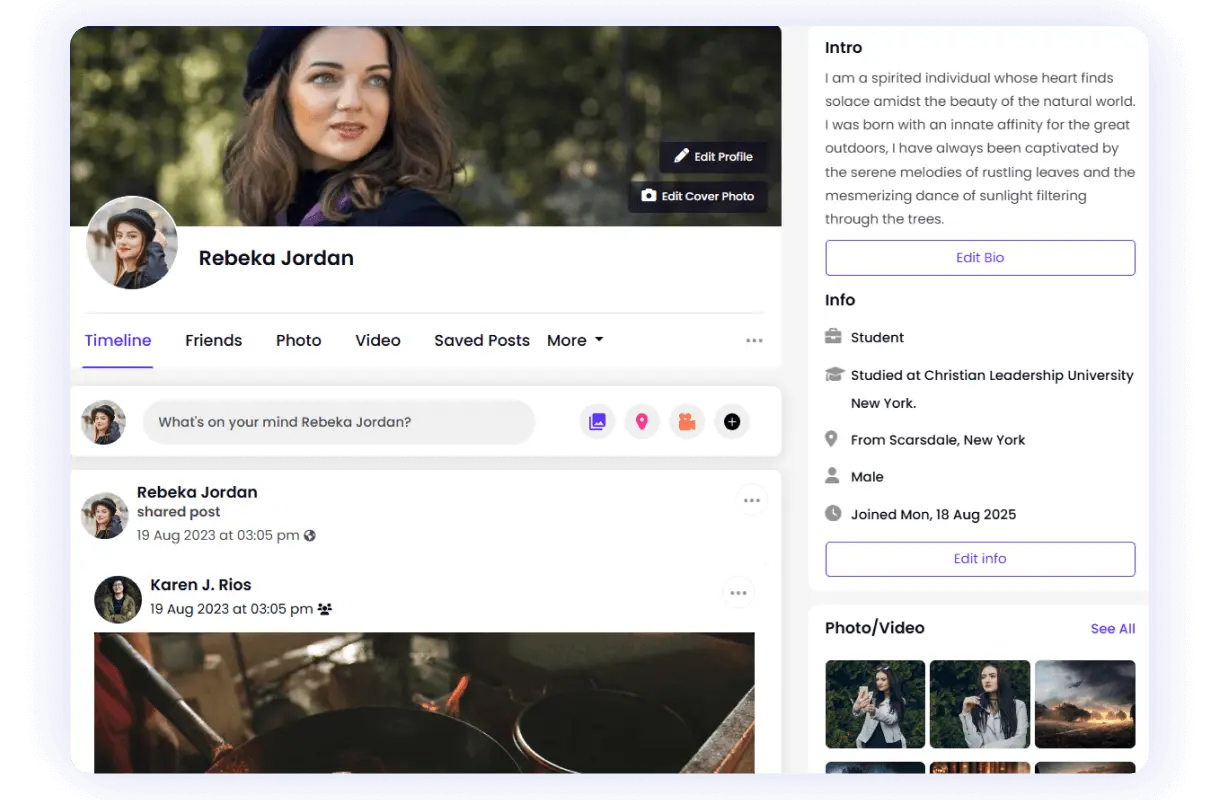The width and height of the screenshot is (1220, 800).
Task: Click the orange video camera icon
Action: coord(687,422)
